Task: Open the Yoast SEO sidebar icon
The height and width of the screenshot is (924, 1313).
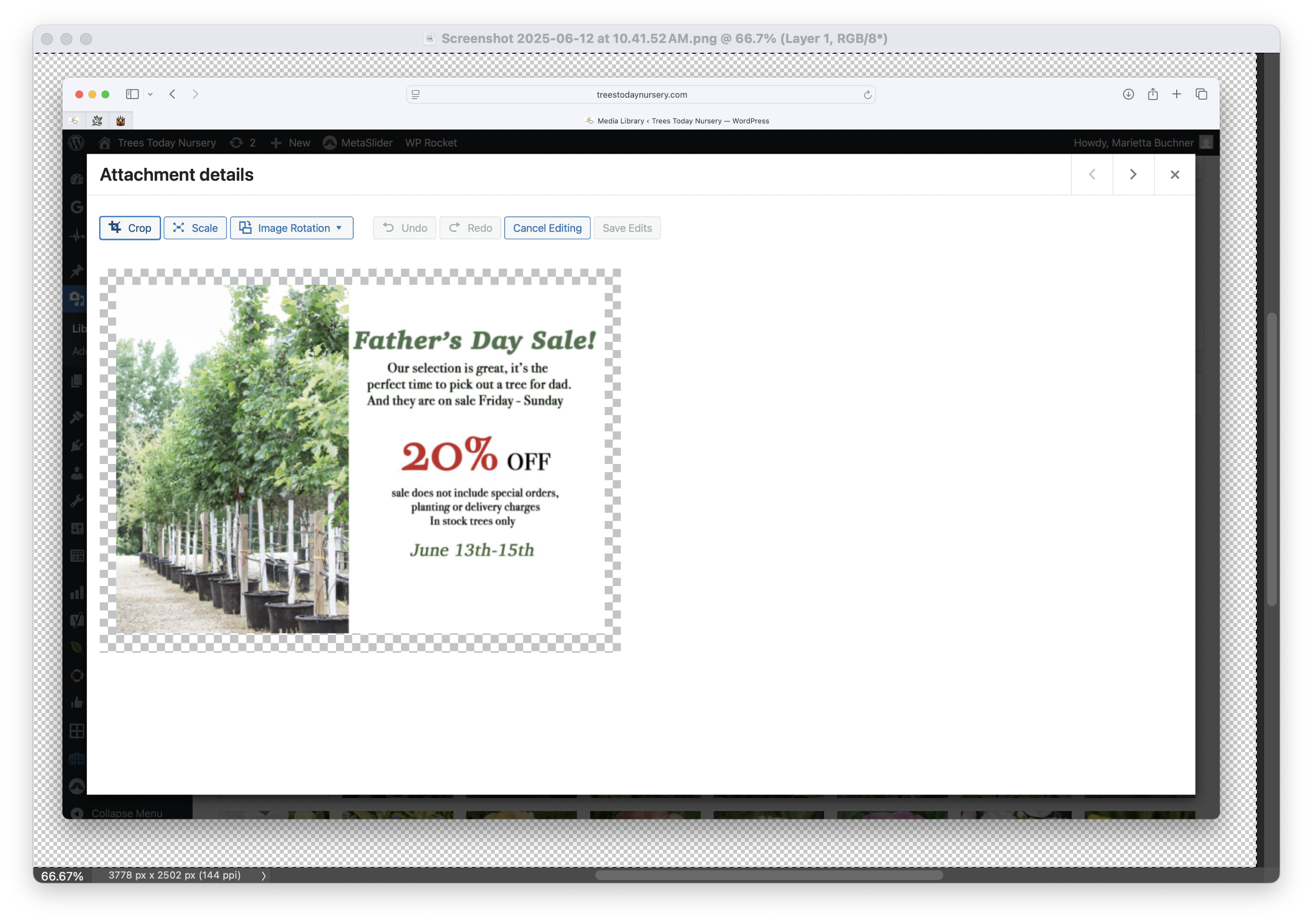Action: tap(77, 620)
